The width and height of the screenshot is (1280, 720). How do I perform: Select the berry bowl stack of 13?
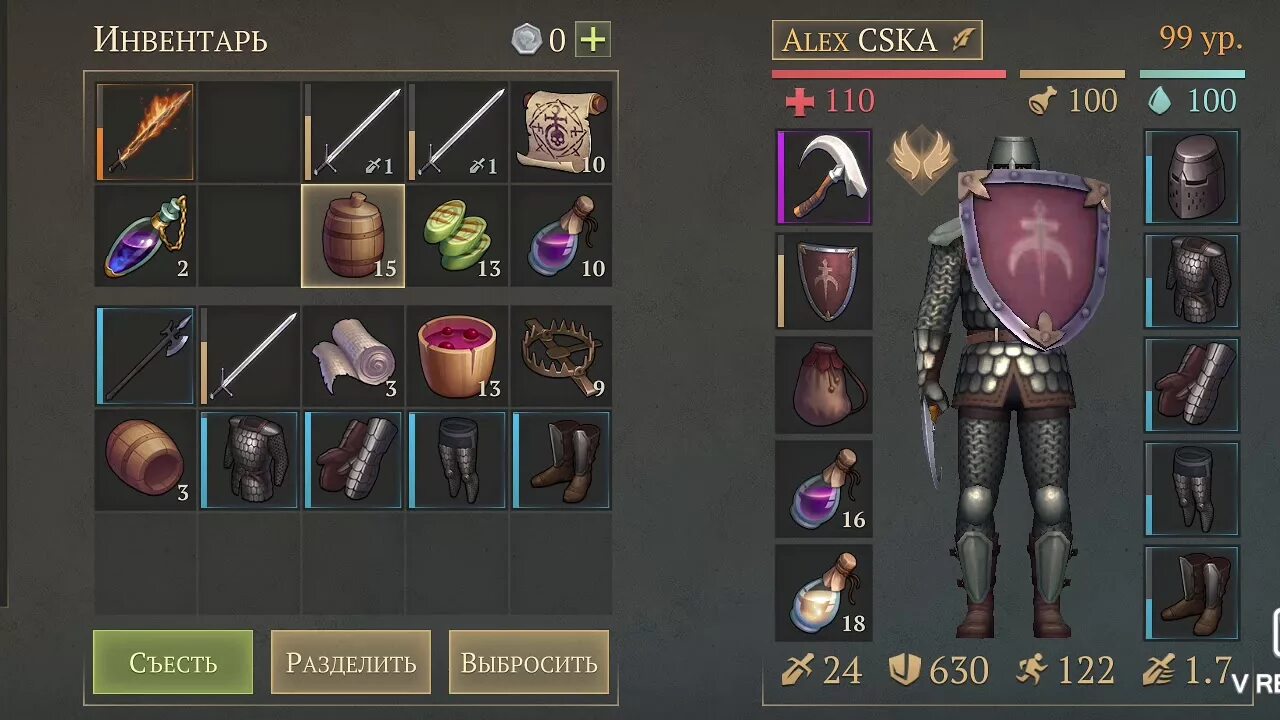tap(457, 356)
